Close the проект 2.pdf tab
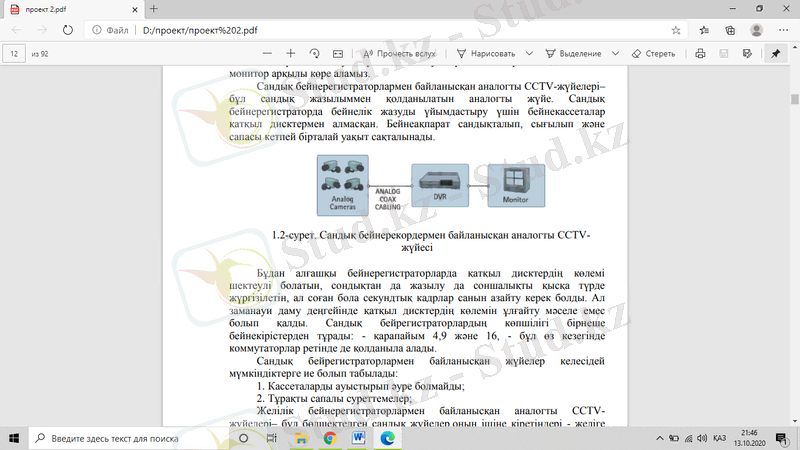The height and width of the screenshot is (450, 800). pyautogui.click(x=135, y=9)
